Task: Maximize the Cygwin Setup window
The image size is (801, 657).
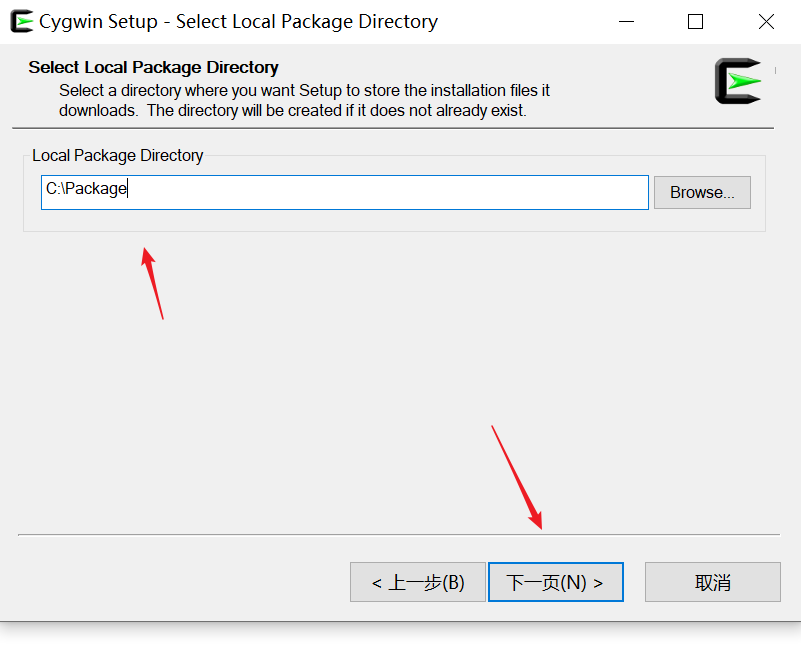Action: (x=695, y=21)
